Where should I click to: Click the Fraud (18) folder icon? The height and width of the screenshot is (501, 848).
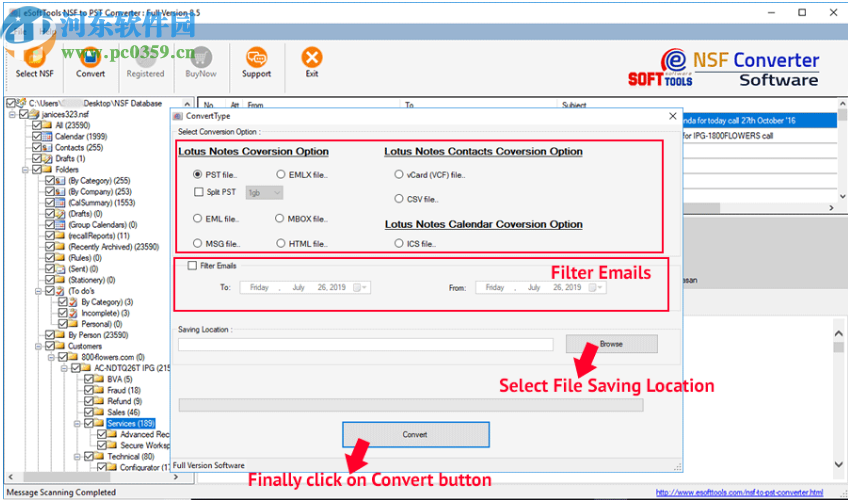(100, 390)
